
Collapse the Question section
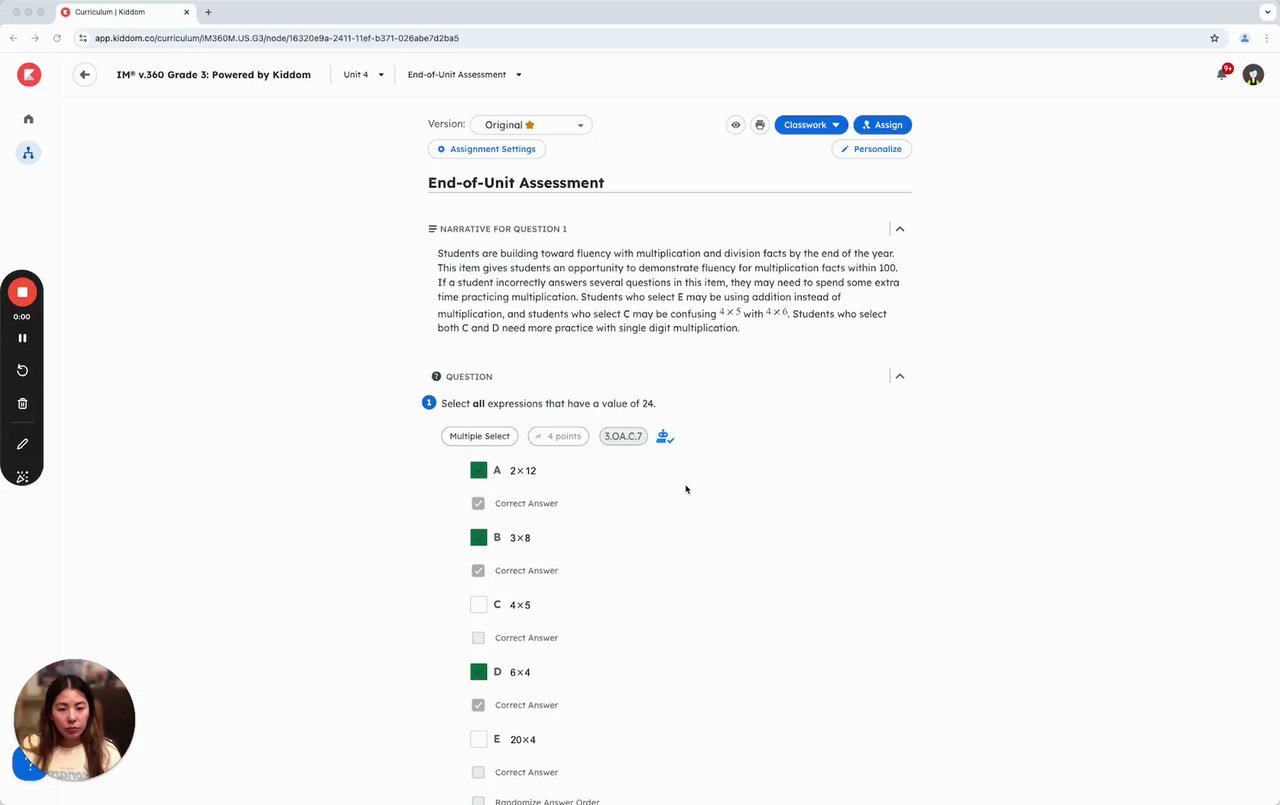tap(900, 376)
